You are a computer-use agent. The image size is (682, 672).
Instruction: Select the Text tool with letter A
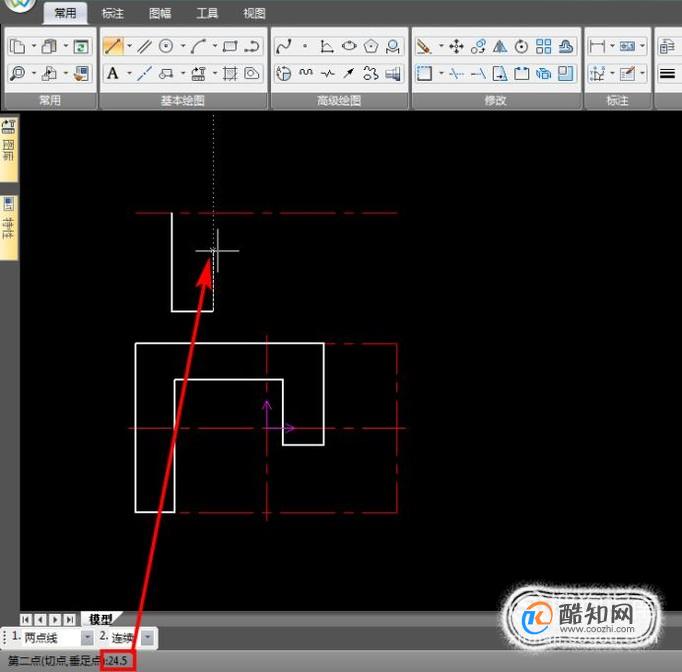coord(113,73)
